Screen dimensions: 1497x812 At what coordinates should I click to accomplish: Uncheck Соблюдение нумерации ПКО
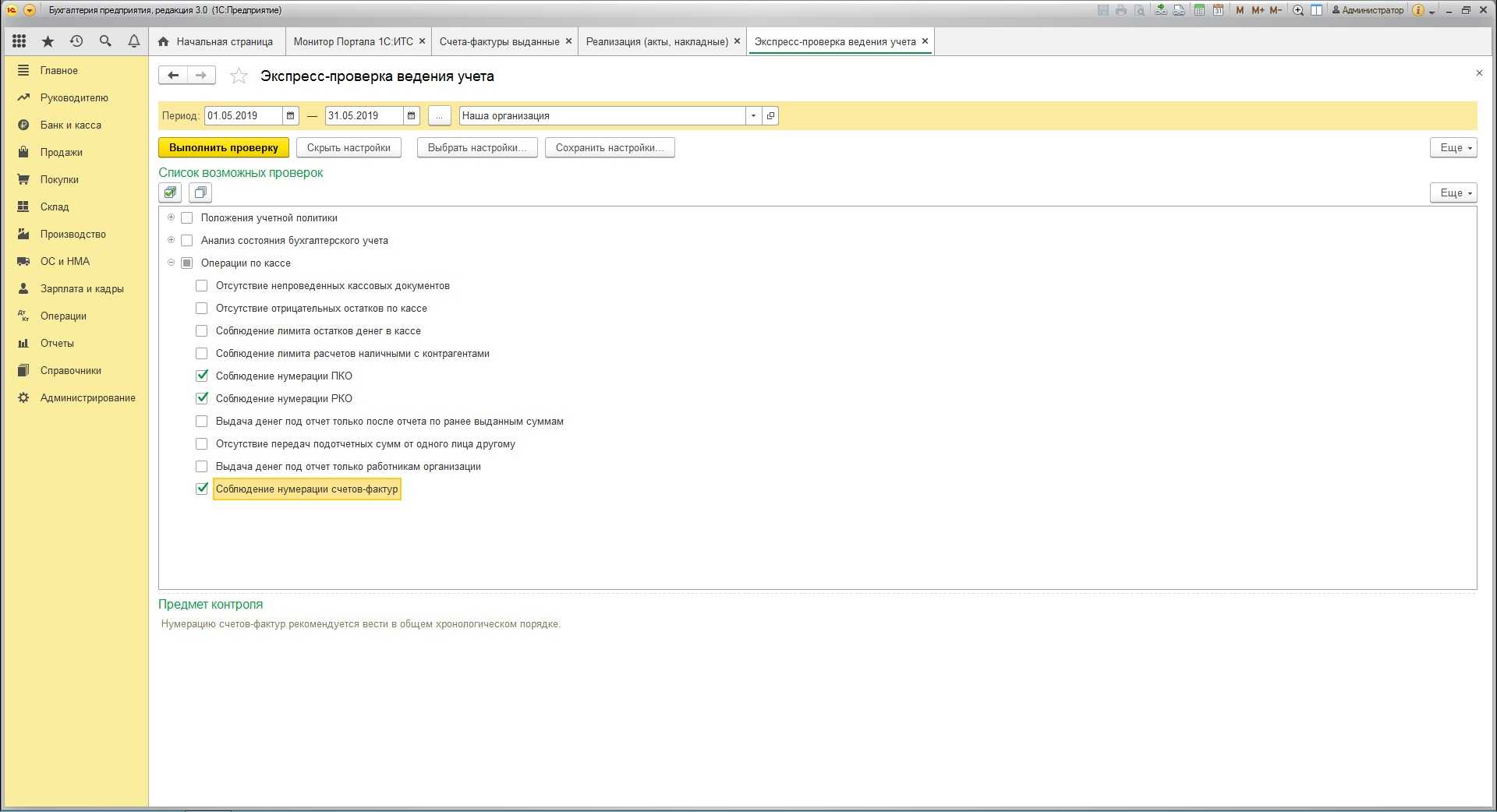(202, 376)
